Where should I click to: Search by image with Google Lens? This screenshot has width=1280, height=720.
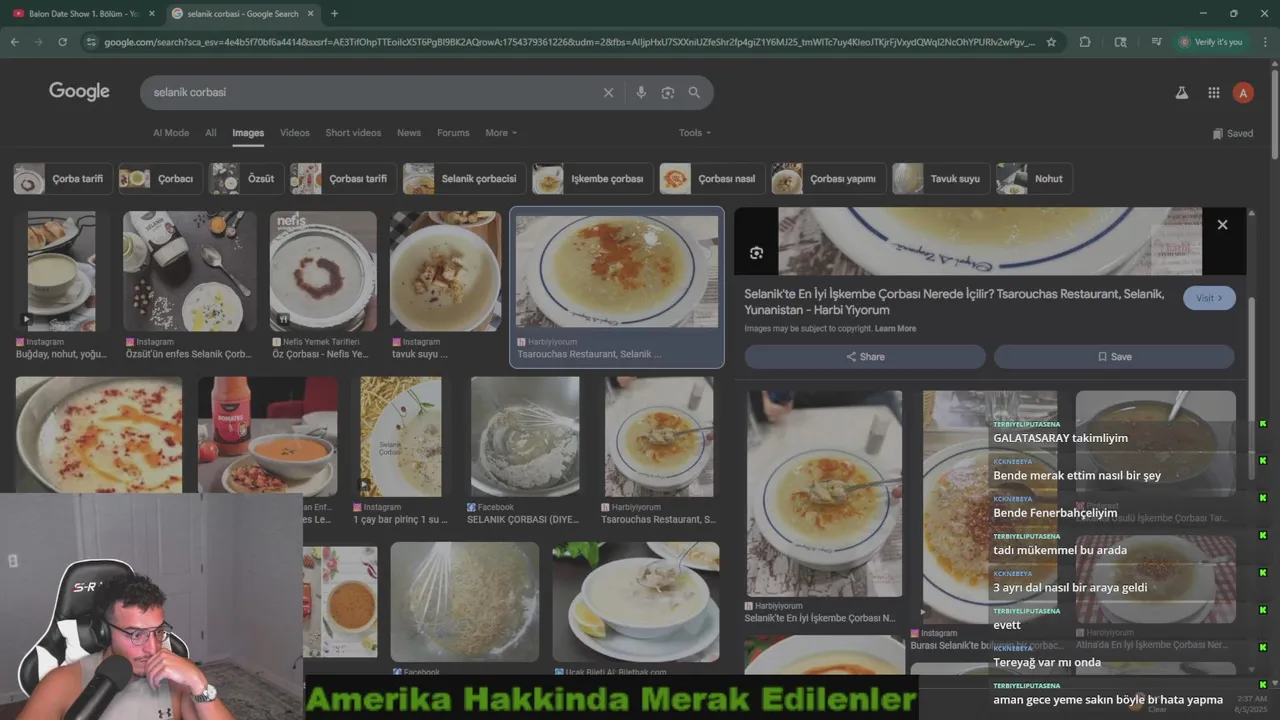(x=667, y=92)
